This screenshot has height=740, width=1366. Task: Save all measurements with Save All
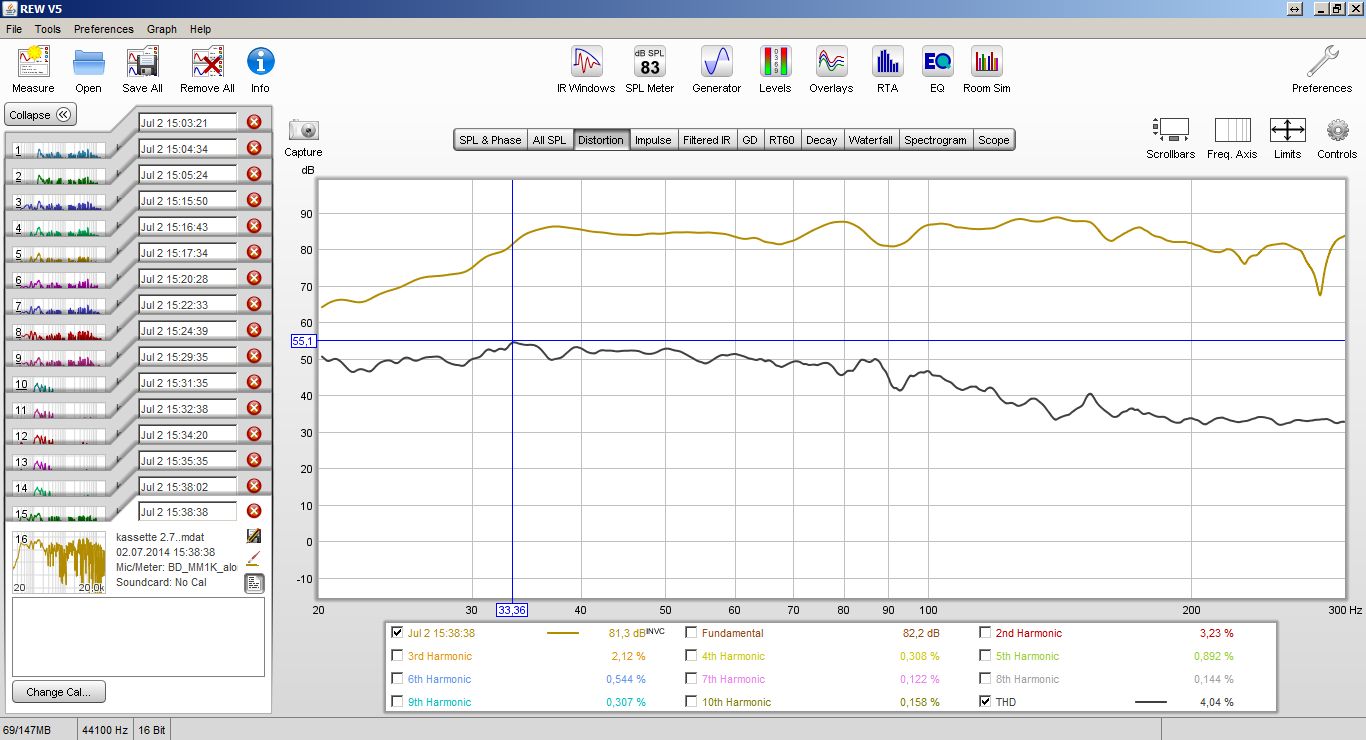pos(143,62)
